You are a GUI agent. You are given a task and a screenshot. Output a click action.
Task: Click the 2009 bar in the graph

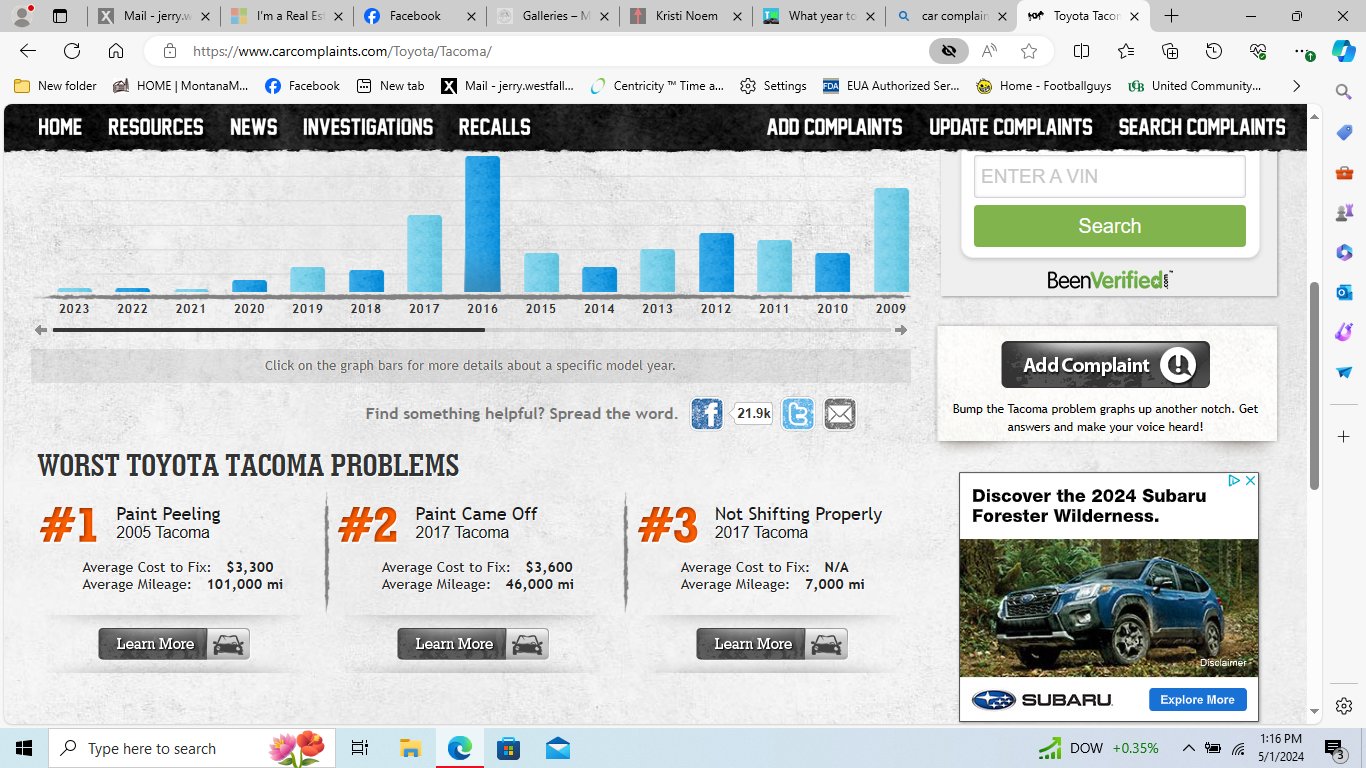892,240
